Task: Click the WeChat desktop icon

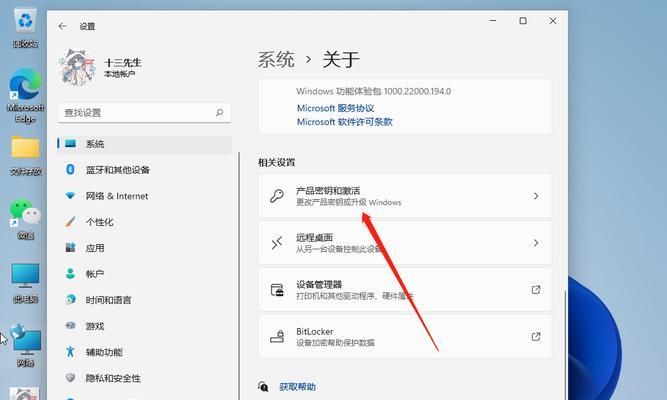Action: [x=25, y=219]
